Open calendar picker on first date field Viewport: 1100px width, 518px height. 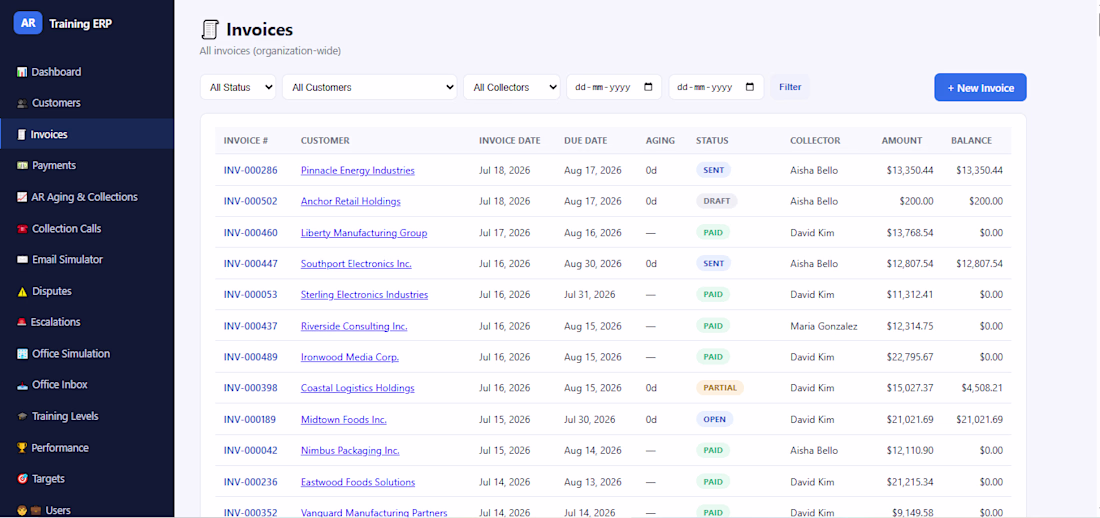(648, 87)
